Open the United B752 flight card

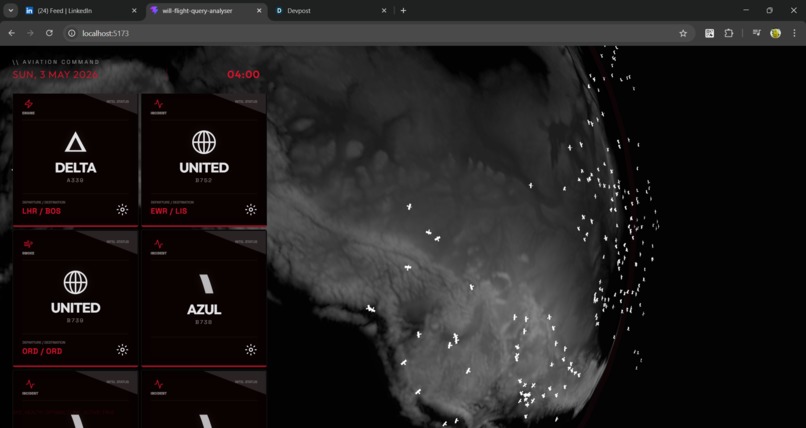coord(204,160)
